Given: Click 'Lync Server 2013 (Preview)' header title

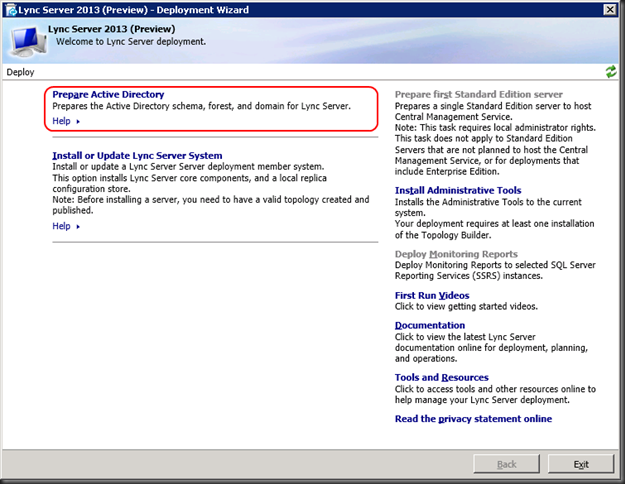Looking at the screenshot, I should tap(112, 29).
